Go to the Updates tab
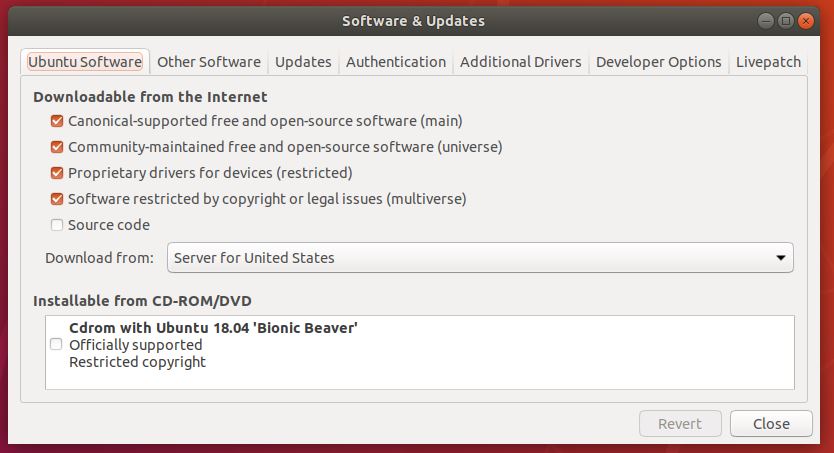Screen dimensions: 834x453 303,62
